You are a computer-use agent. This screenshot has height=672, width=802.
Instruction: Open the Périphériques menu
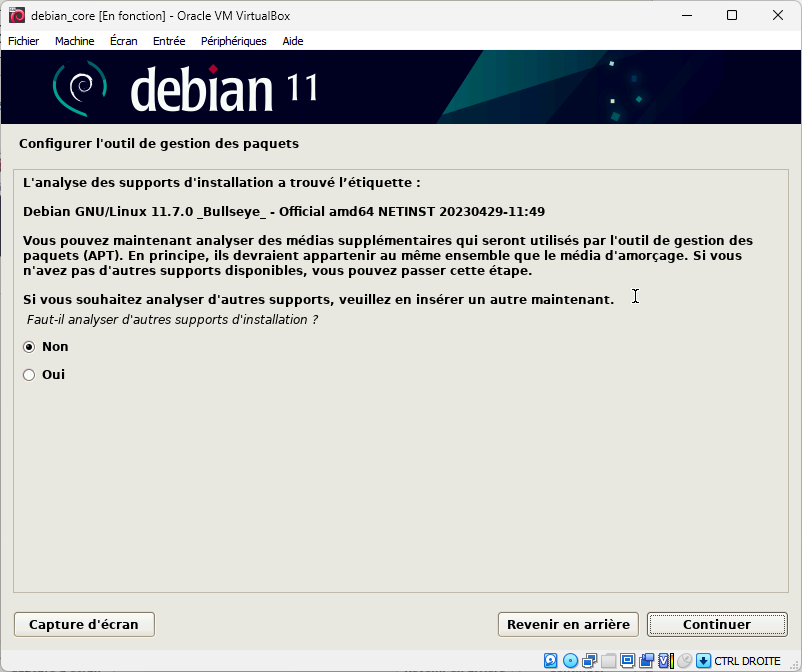coord(234,41)
